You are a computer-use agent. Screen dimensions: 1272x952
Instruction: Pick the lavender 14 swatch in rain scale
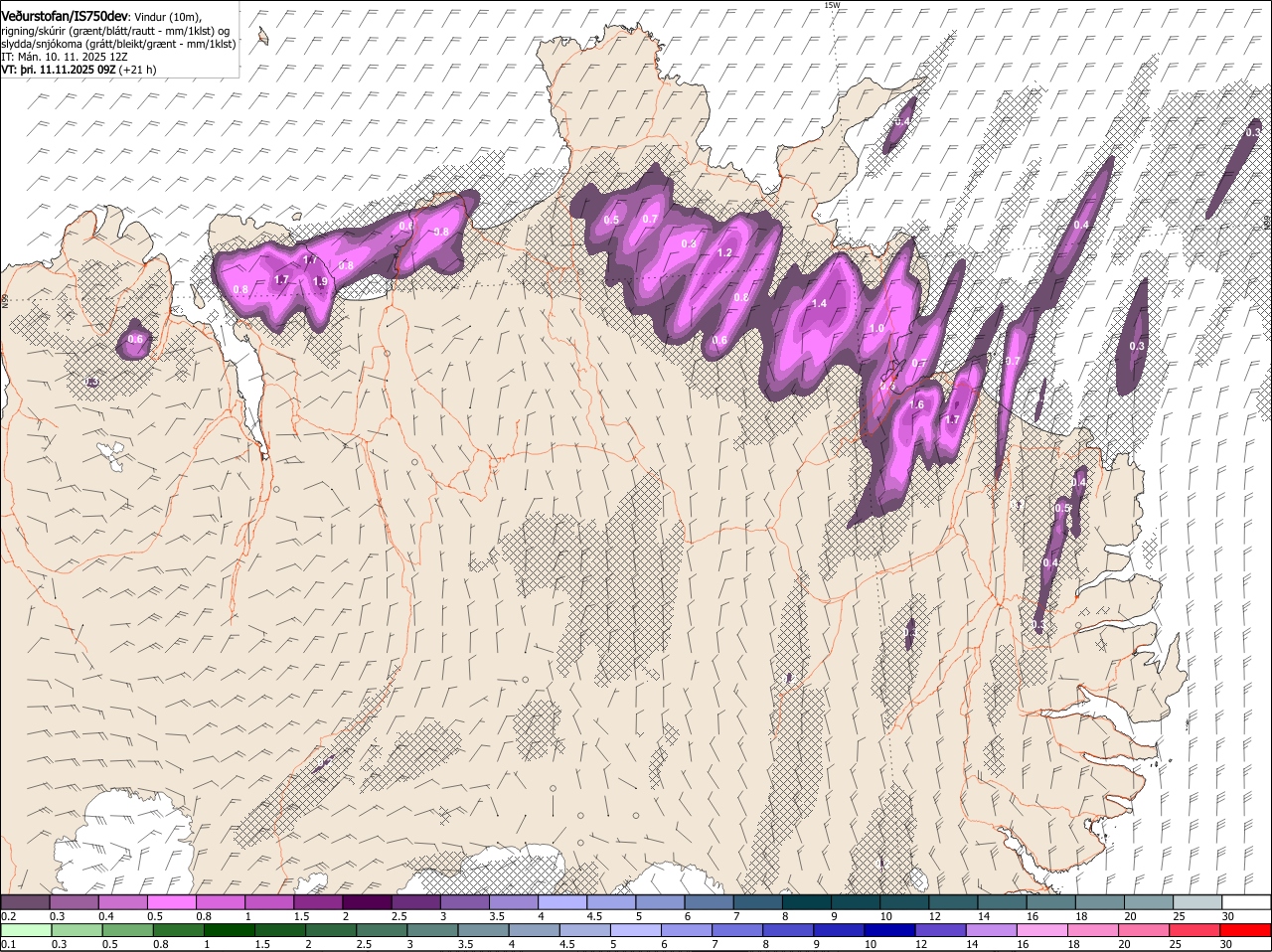pos(991,931)
